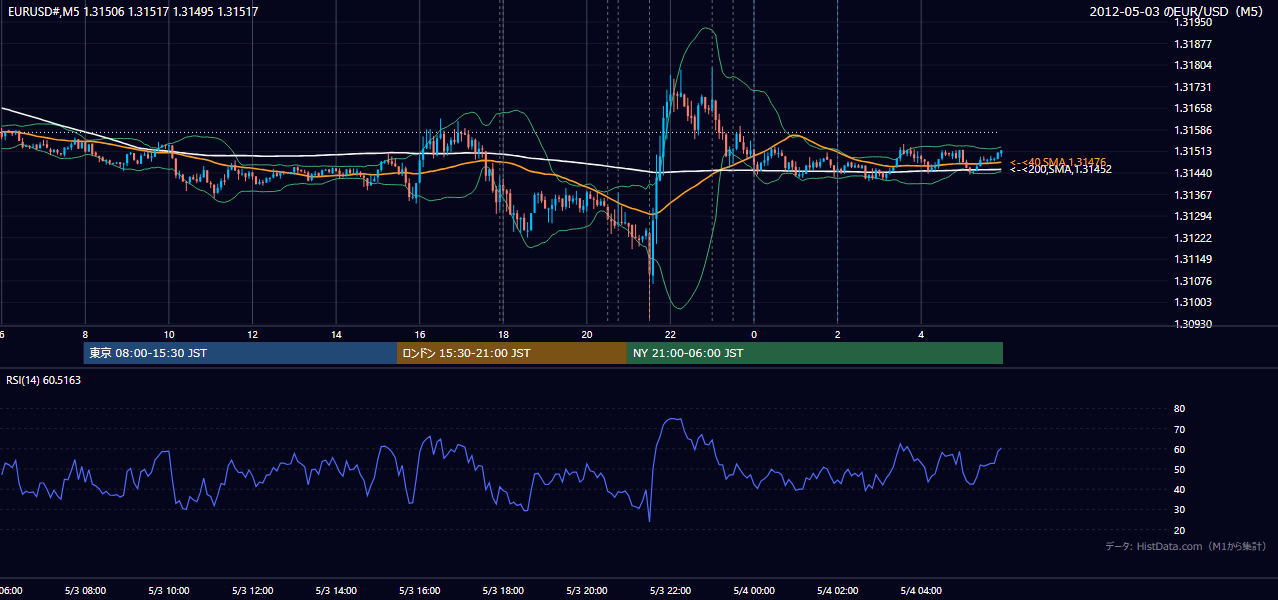Click the 5/3 08:00 time axis label
This screenshot has height=600, width=1278.
(x=85, y=591)
